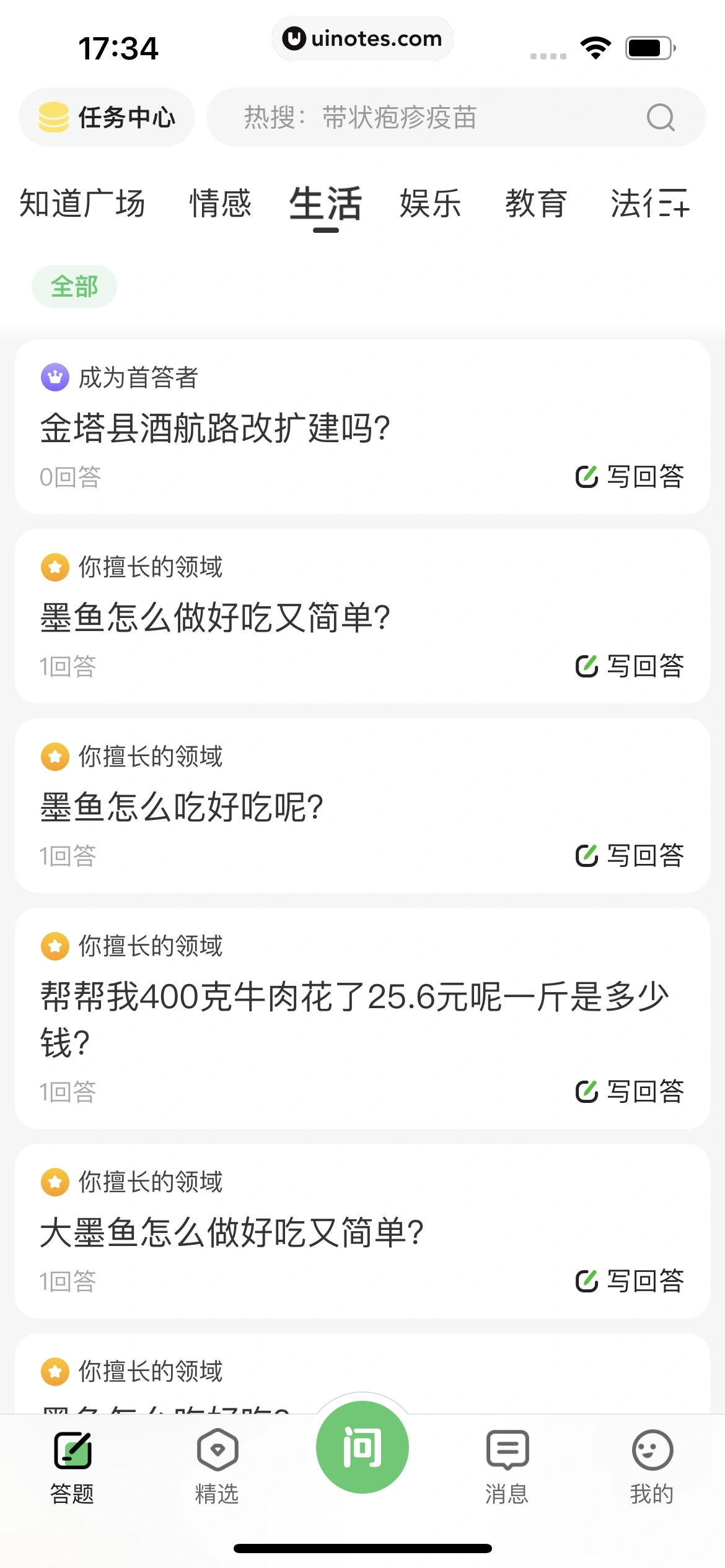Open 精选 featured icon
Image resolution: width=725 pixels, height=1568 pixels.
click(217, 1450)
